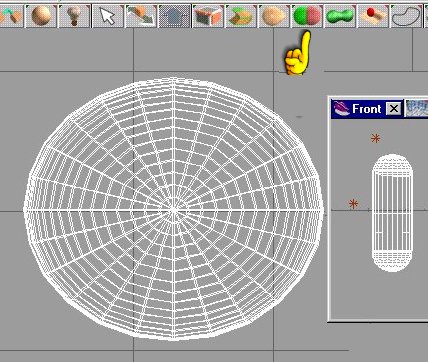Choose the white arrow pointer tool
The image size is (428, 362).
107,16
